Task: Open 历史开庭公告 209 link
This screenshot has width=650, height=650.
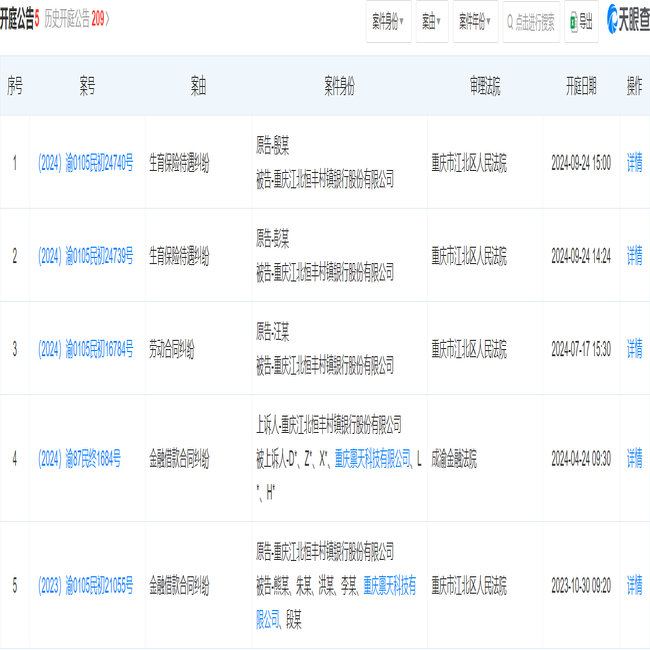Action: point(77,19)
